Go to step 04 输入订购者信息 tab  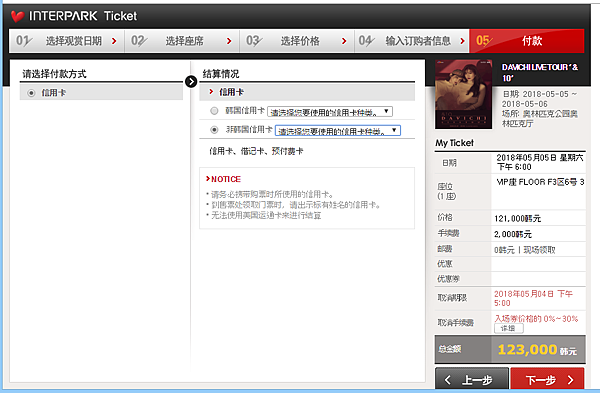tap(412, 41)
